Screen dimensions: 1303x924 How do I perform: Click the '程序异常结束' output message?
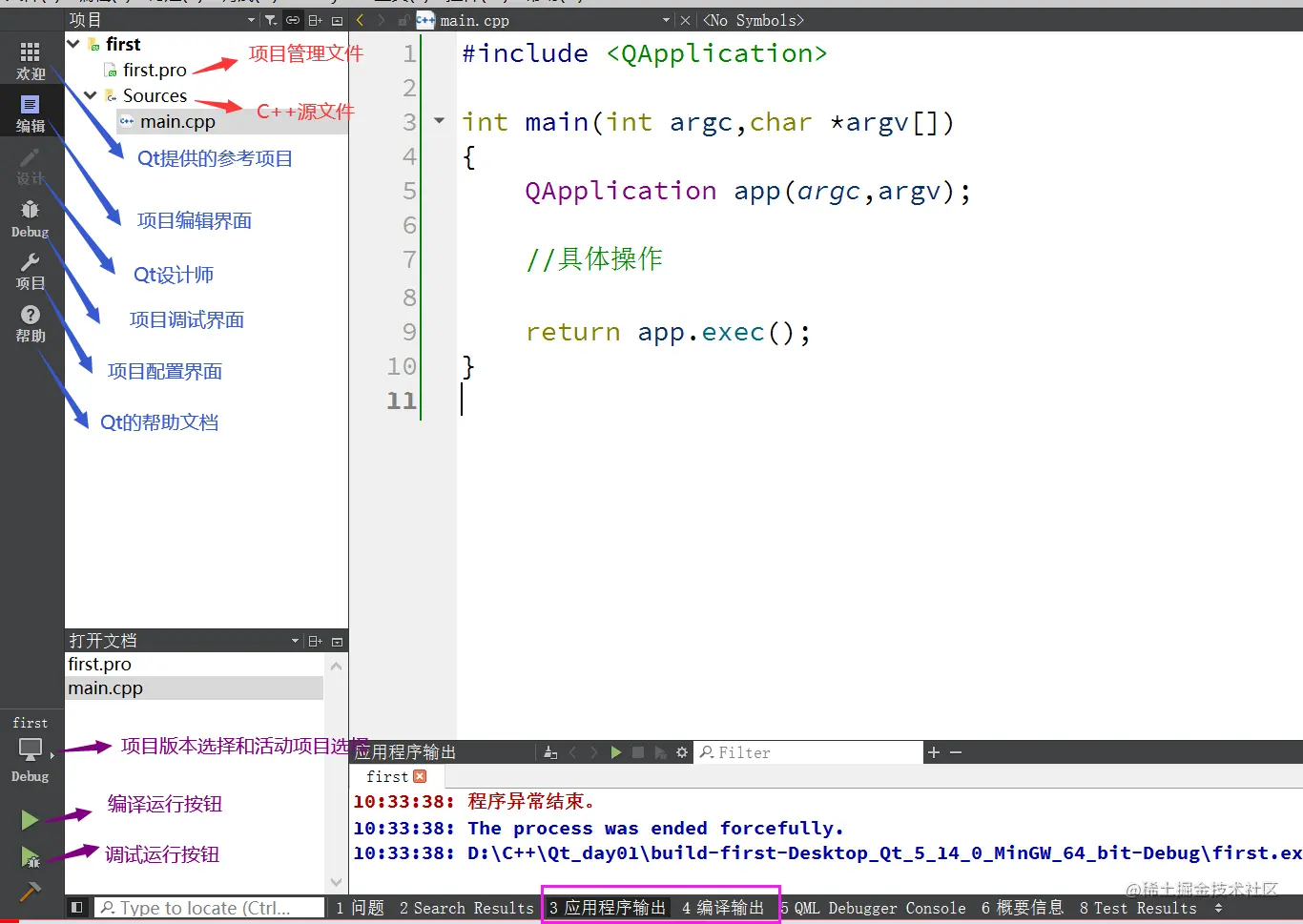click(531, 802)
